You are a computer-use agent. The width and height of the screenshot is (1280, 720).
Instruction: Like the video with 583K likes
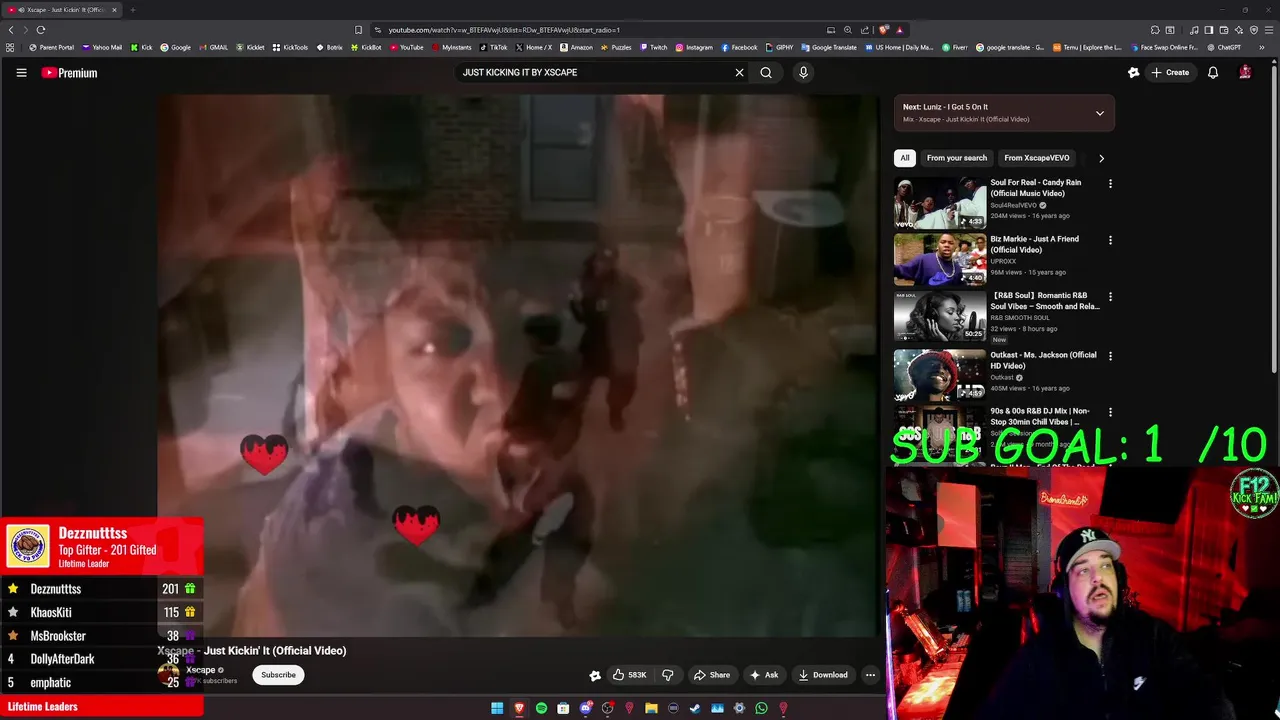[629, 675]
